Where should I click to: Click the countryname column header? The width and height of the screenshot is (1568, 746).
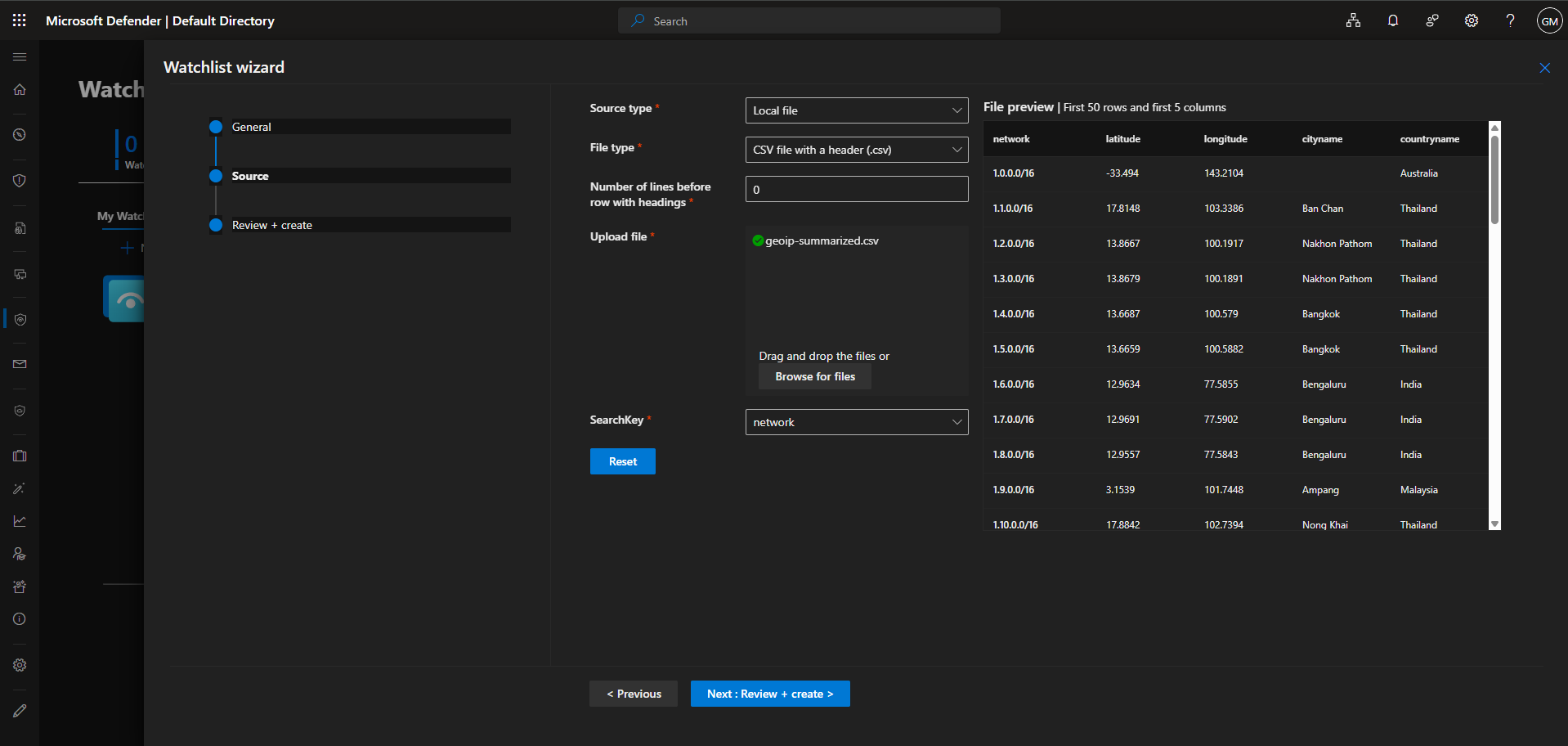coord(1429,139)
